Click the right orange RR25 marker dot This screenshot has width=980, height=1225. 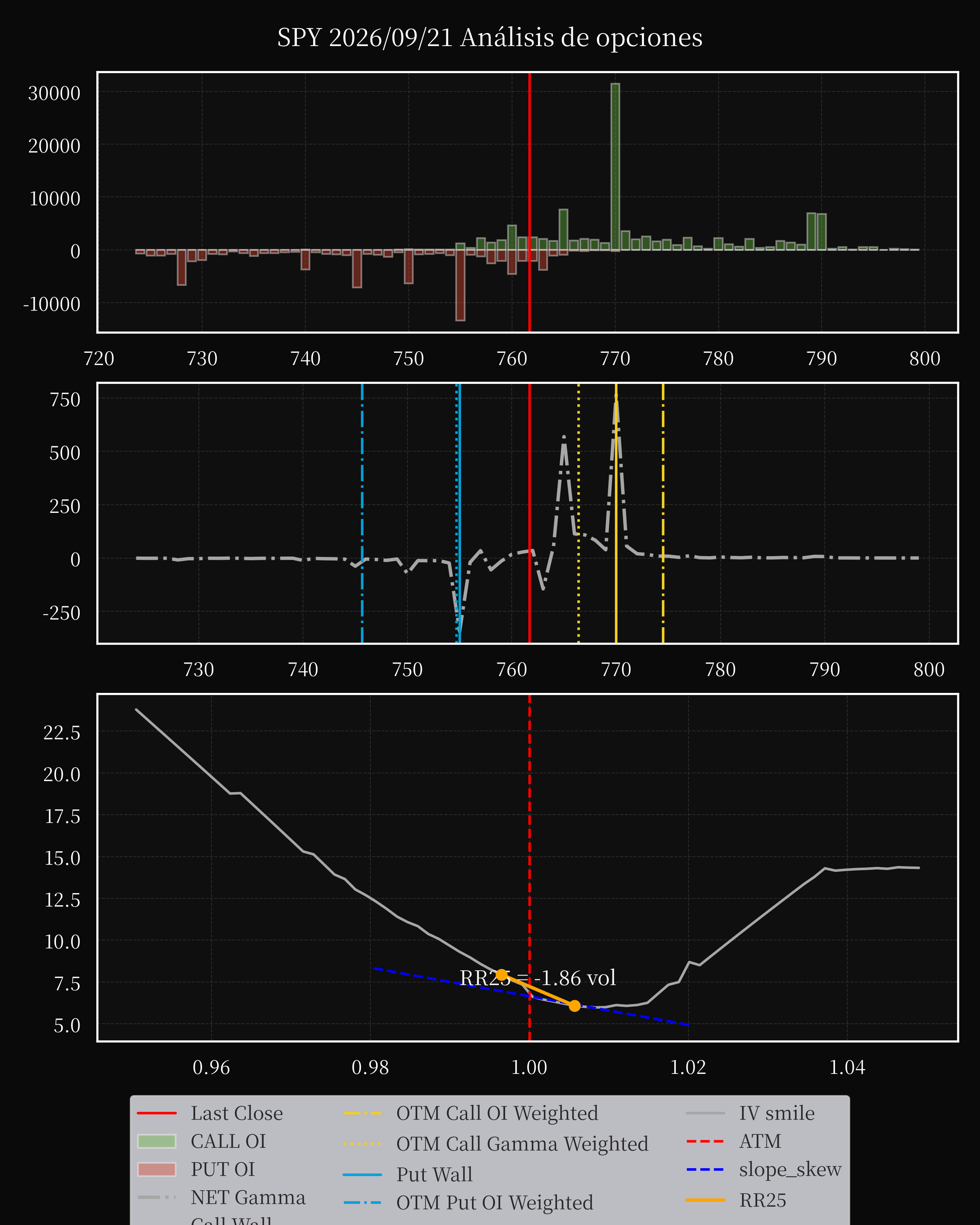point(575,1006)
